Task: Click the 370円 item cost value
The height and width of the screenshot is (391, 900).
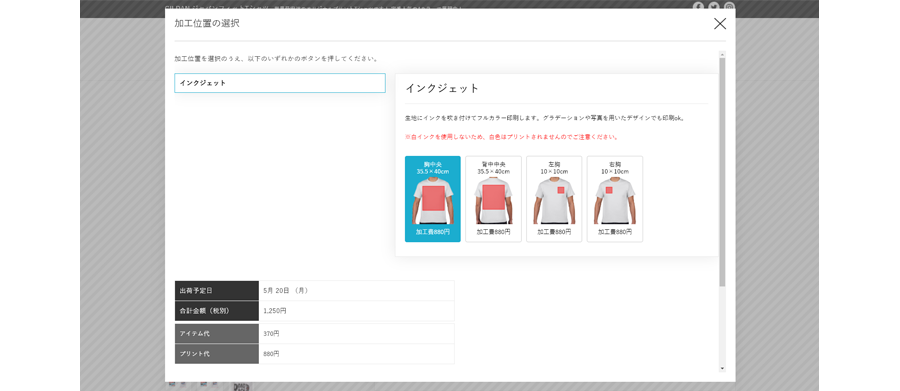Action: [271, 334]
